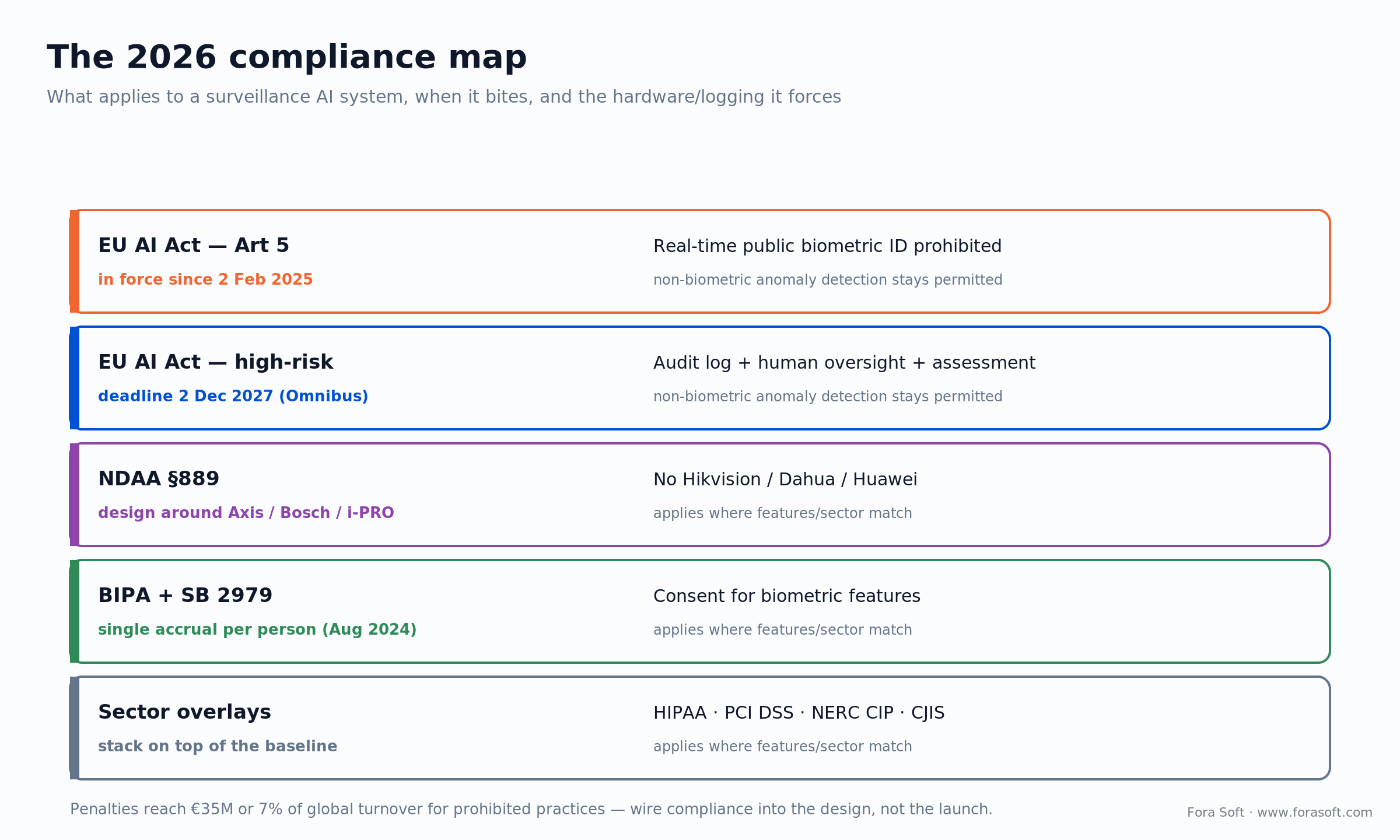The image size is (1400, 840).
Task: Click 'deadline 2 Dec 2027 (Omnibus)'
Action: pyautogui.click(x=233, y=396)
